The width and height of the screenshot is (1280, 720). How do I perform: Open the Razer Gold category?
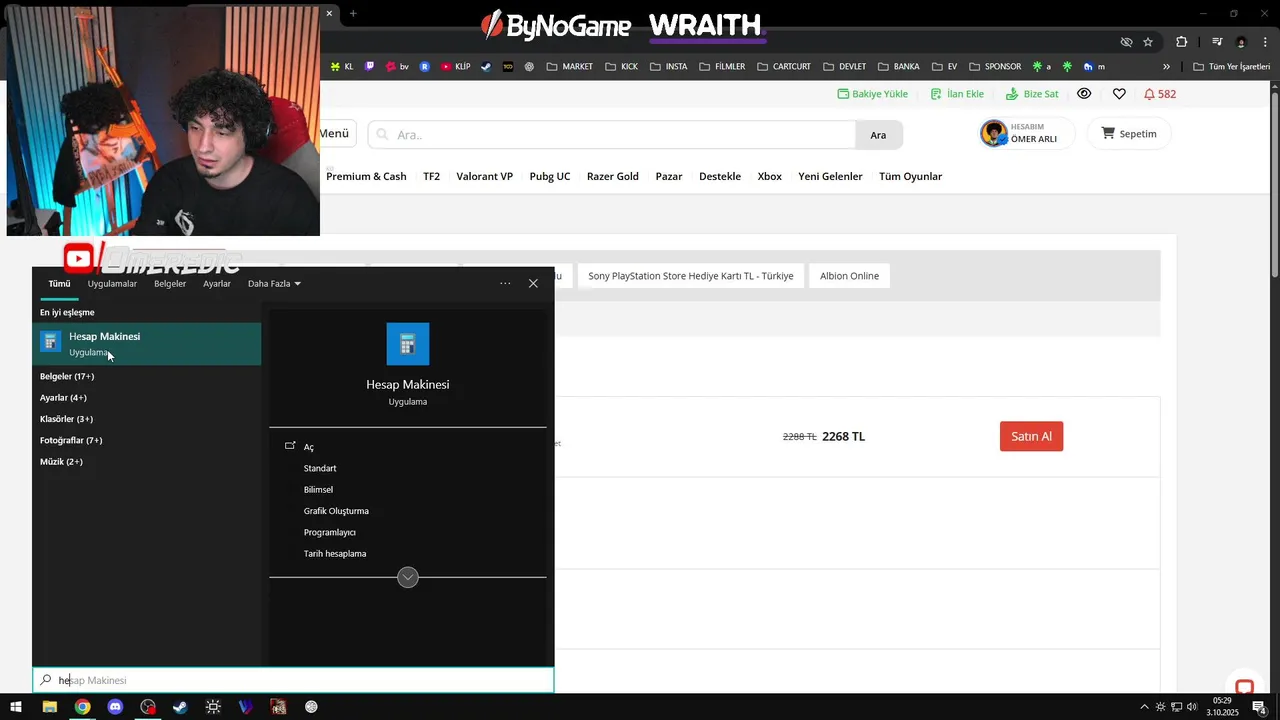(x=613, y=176)
